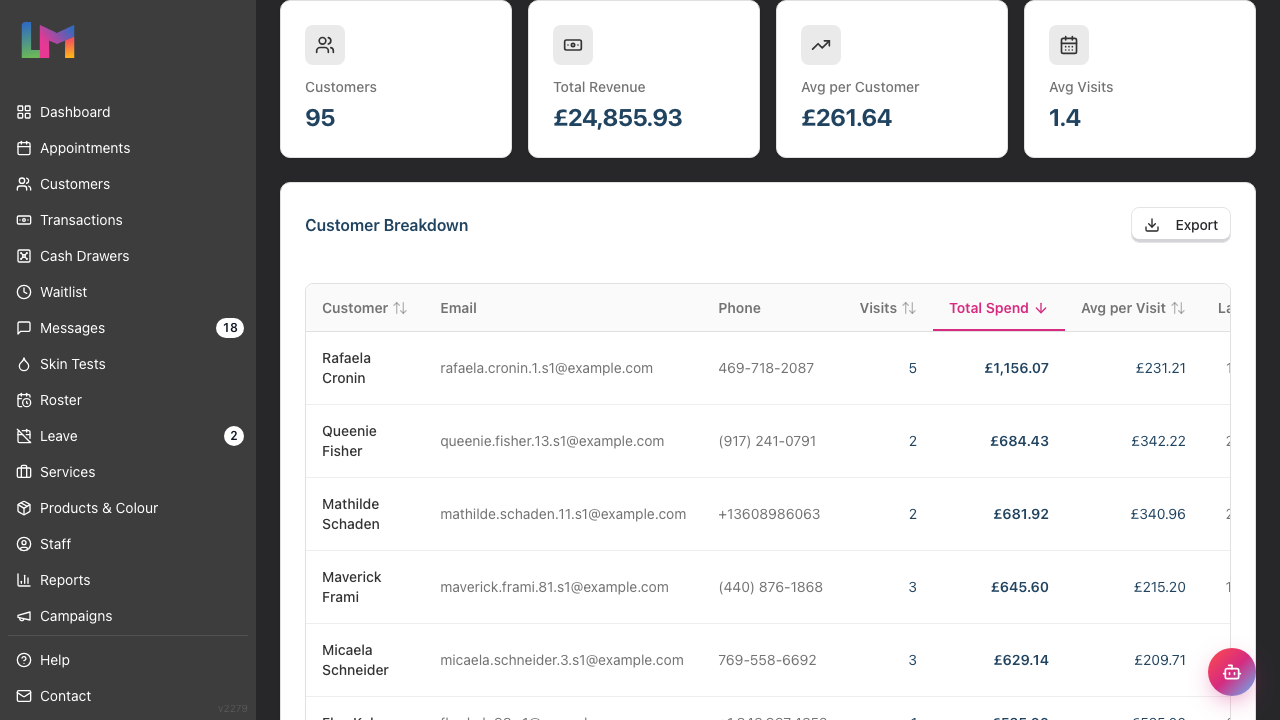Click the Avg Visits calendar card icon

pos(1069,45)
